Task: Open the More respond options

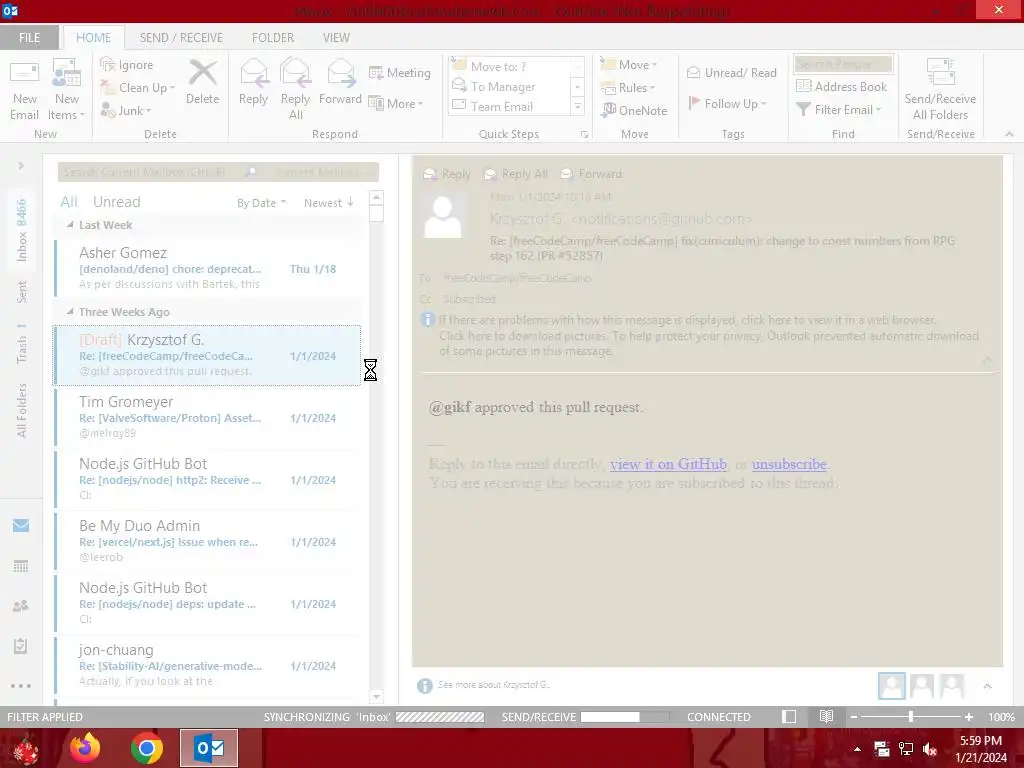Action: pyautogui.click(x=396, y=103)
